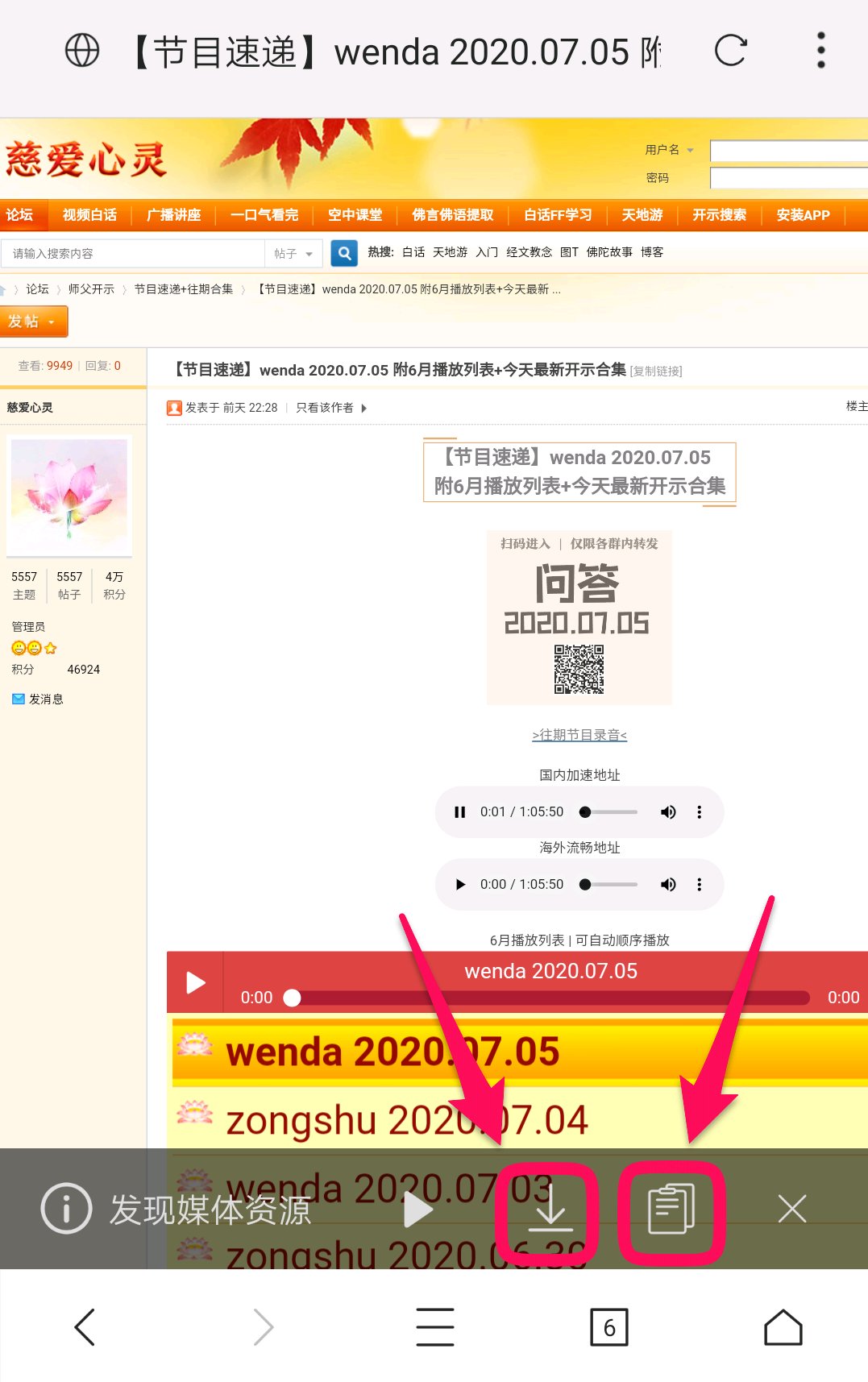Image resolution: width=868 pixels, height=1382 pixels.
Task: Click the blue search magnifier button
Action: [344, 253]
